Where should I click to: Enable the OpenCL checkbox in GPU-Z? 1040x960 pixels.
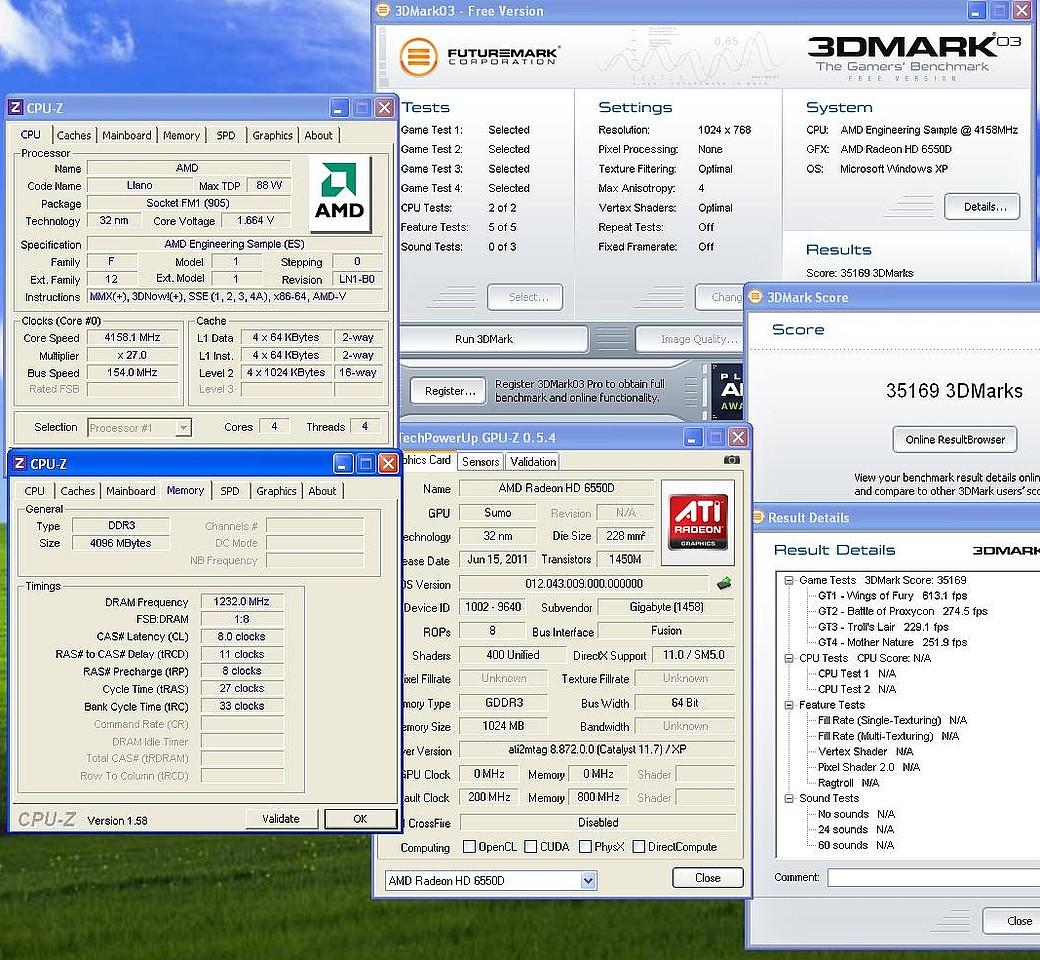(x=469, y=847)
